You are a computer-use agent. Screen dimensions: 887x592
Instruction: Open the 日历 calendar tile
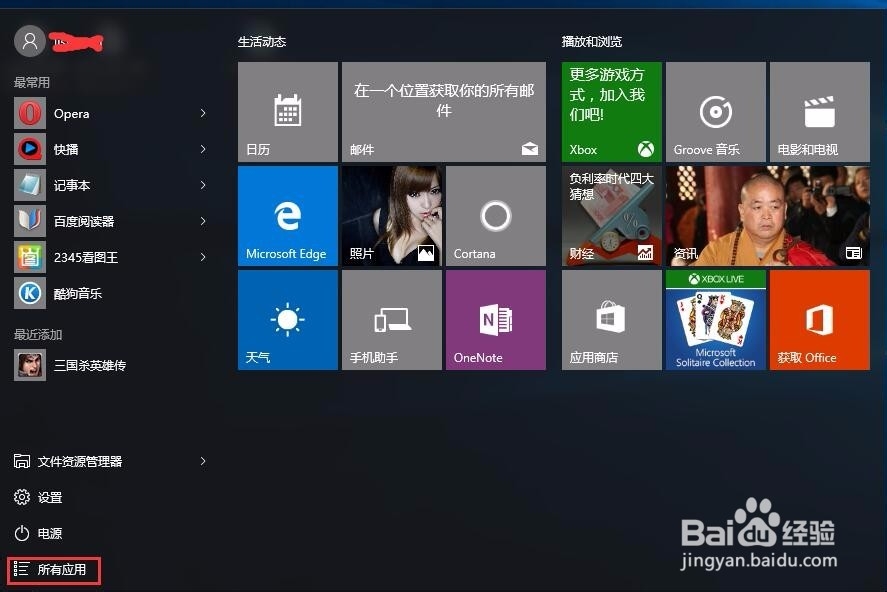point(288,112)
